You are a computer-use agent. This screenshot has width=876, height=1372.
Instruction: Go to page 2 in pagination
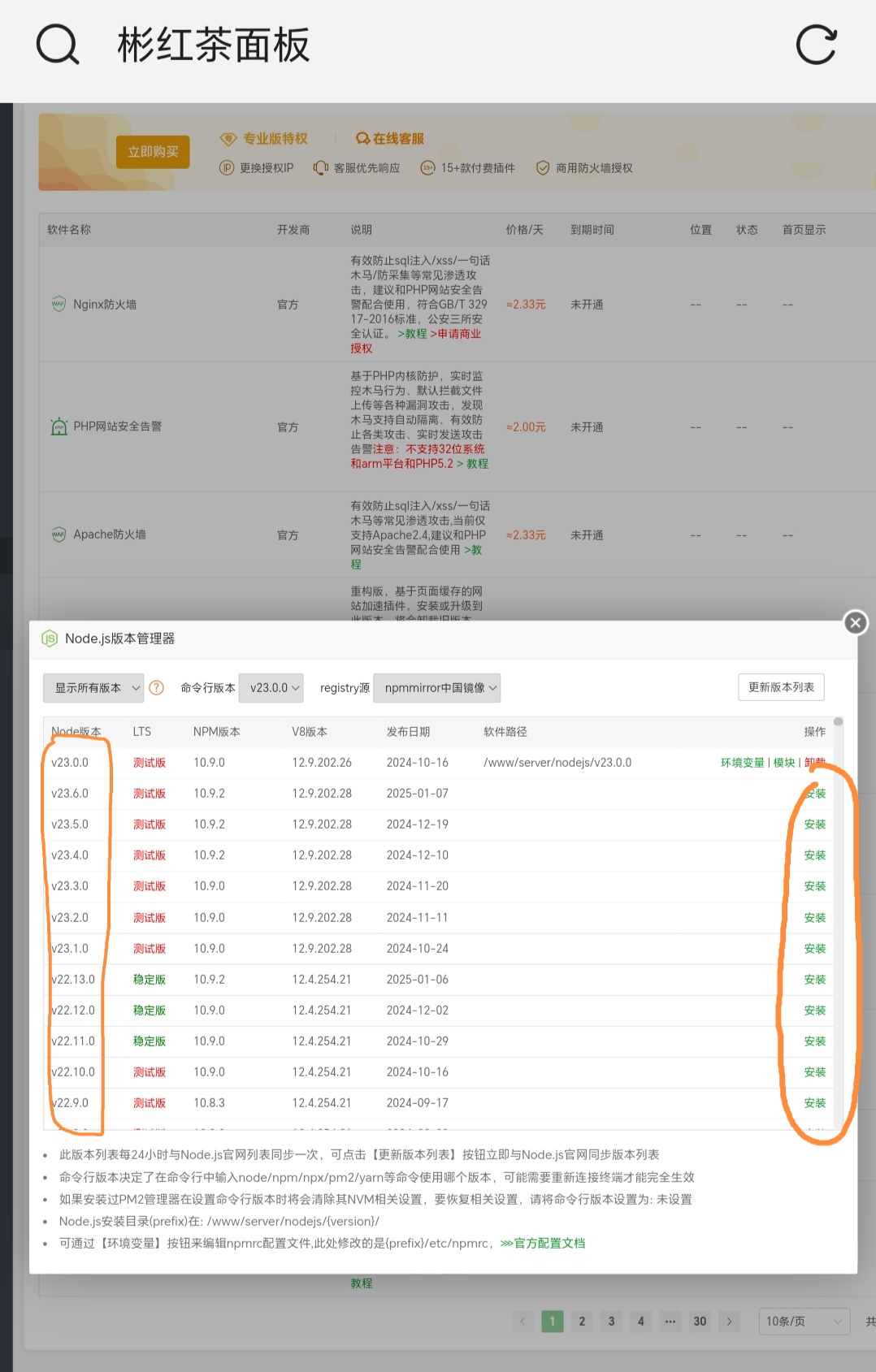point(582,1322)
